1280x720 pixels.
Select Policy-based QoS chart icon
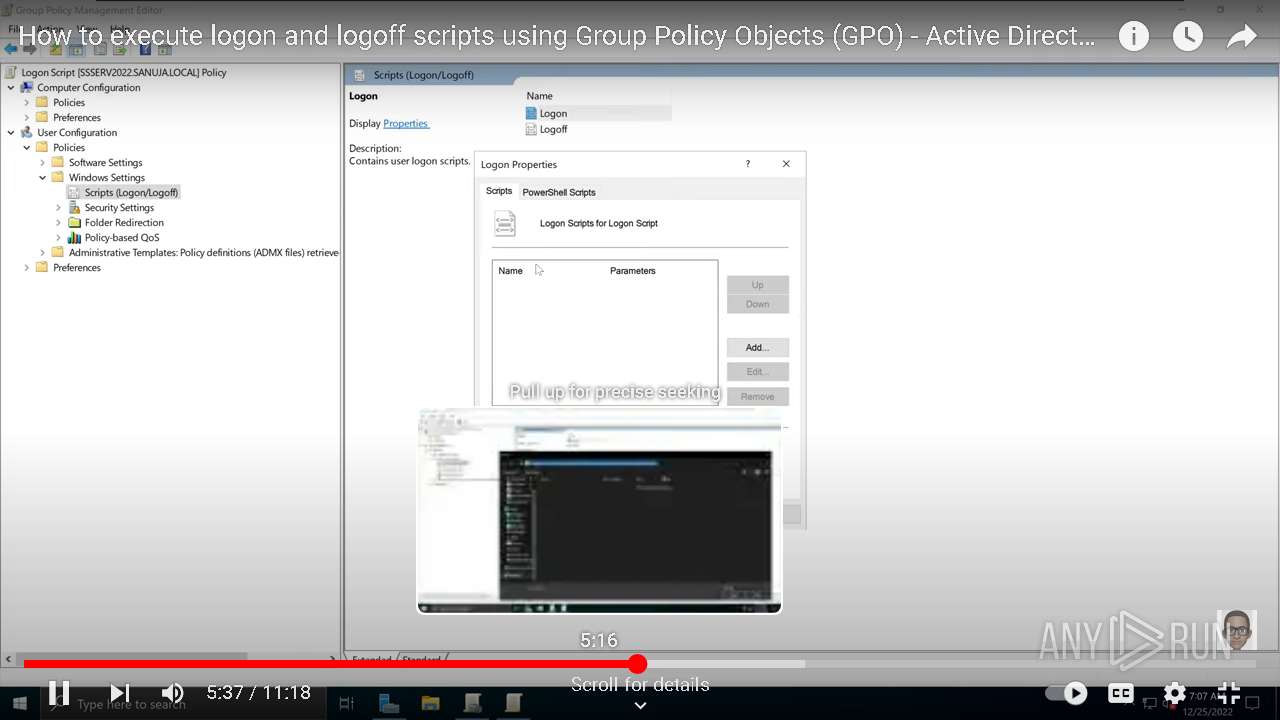click(x=75, y=237)
